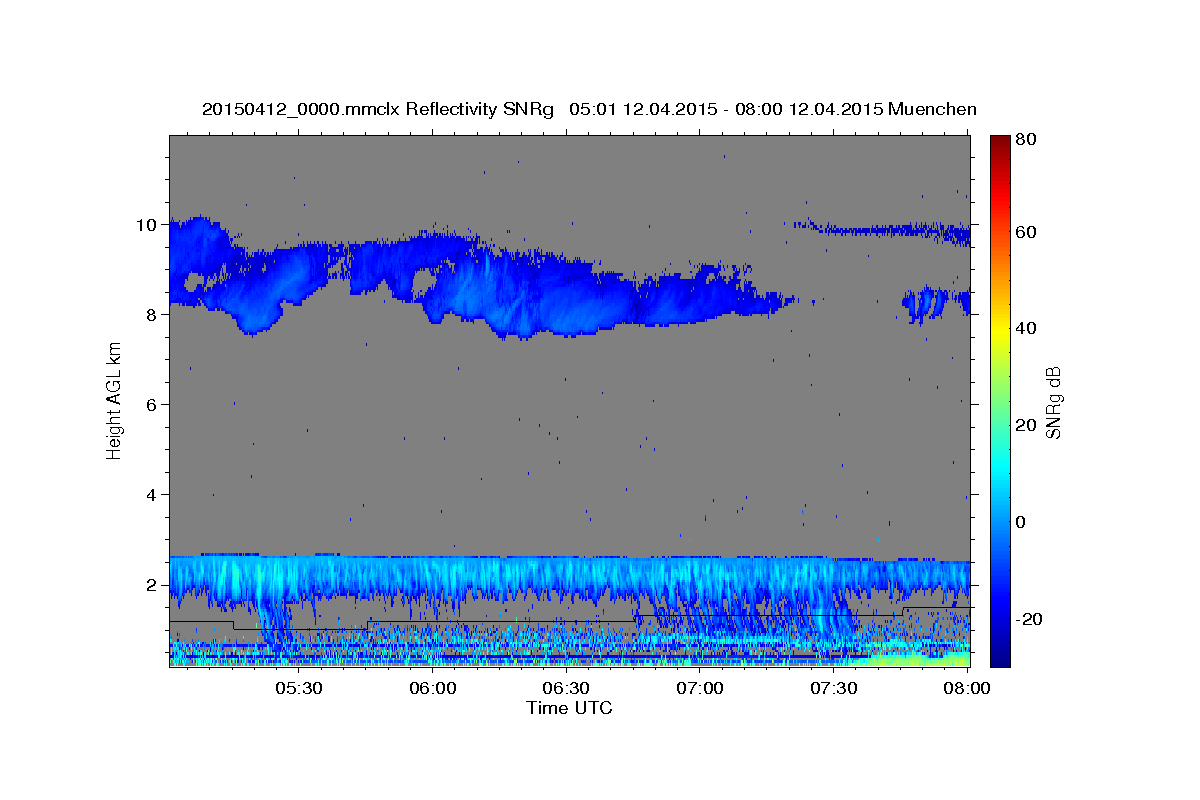Viewport: 1200px width, 800px height.
Task: Click the 08:00 time tick label
Action: pyautogui.click(x=966, y=689)
